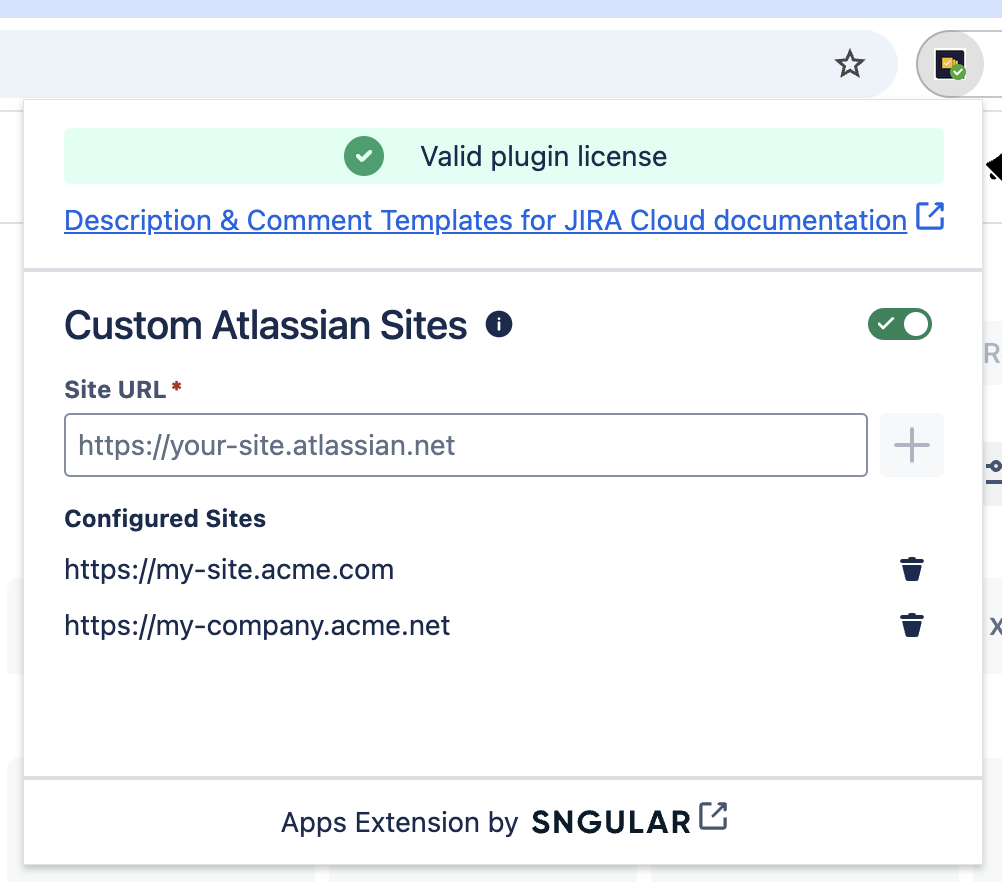Click the Configured Sites section label
Screen dimensions: 1002x882
click(165, 519)
